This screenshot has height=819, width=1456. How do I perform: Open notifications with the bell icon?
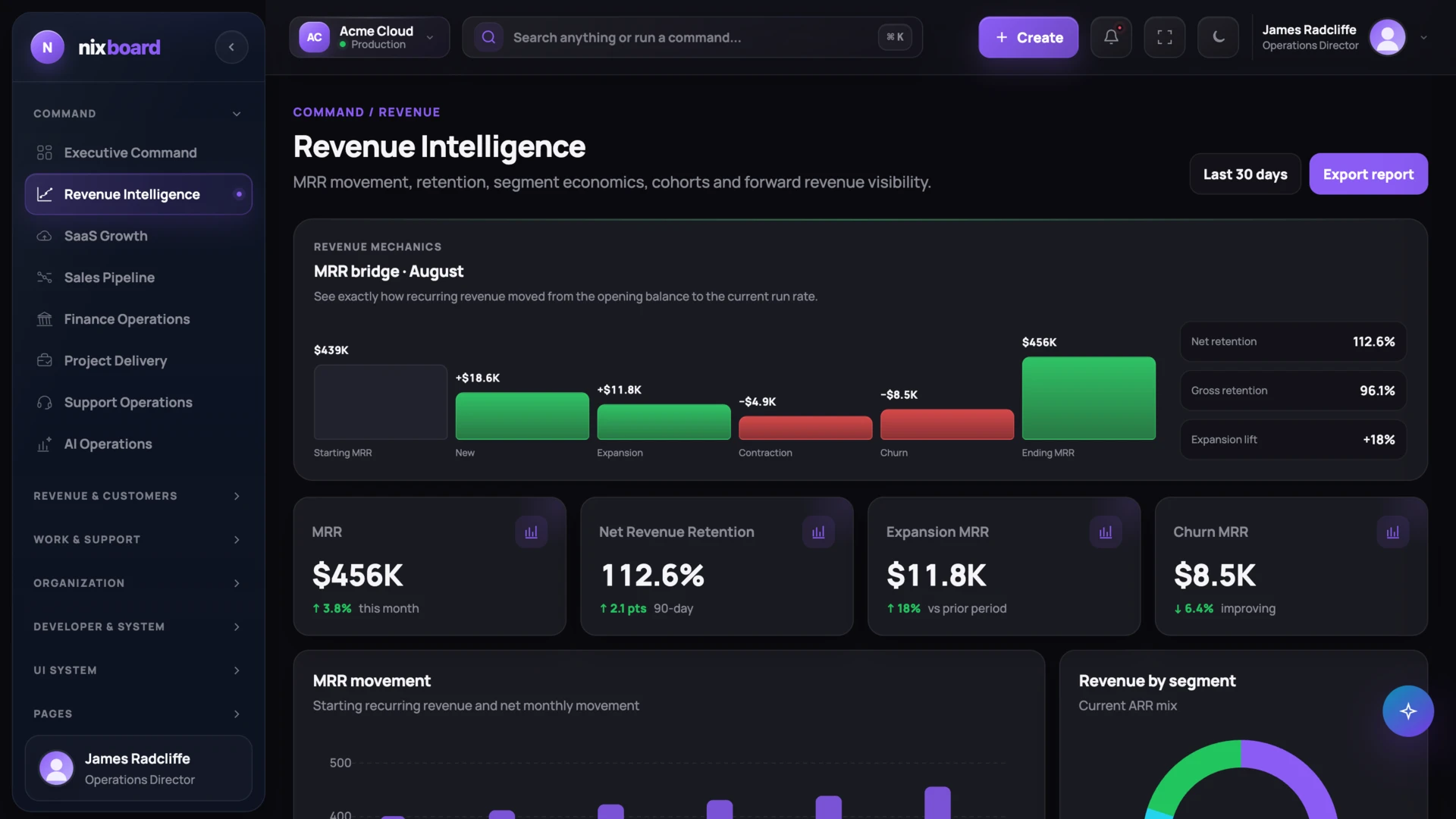click(x=1111, y=37)
